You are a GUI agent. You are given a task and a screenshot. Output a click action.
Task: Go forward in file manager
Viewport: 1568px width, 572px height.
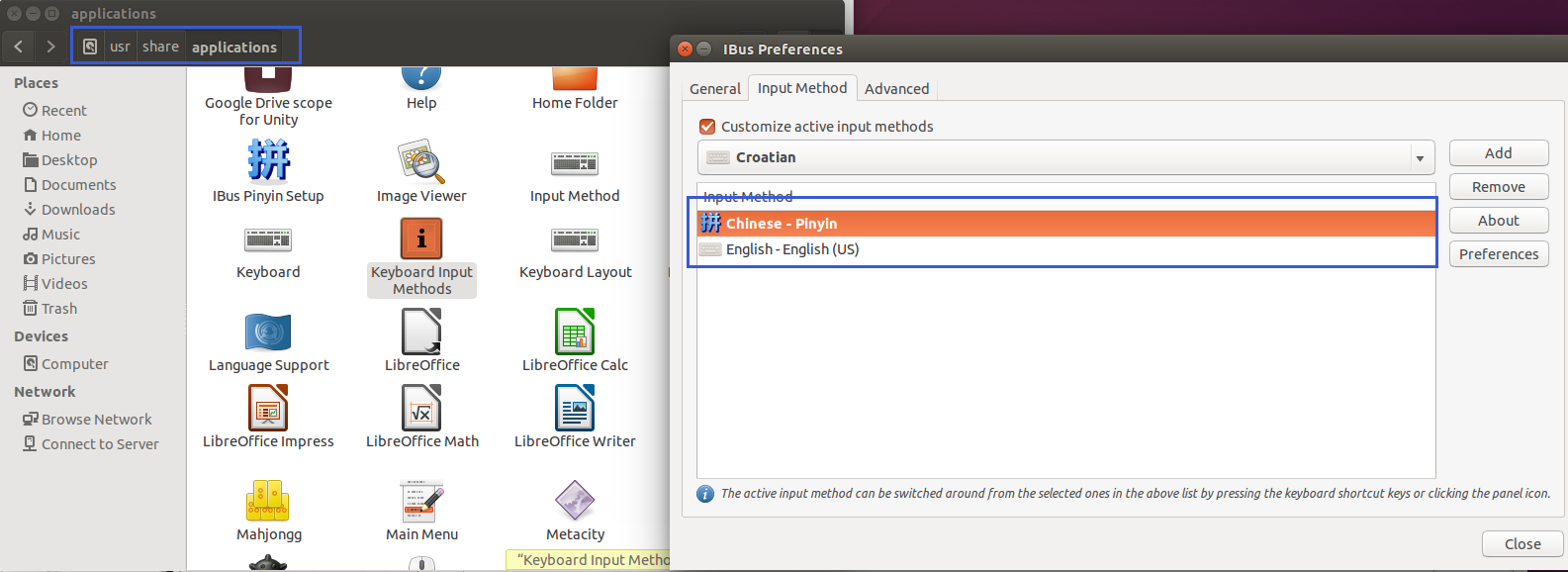50,47
